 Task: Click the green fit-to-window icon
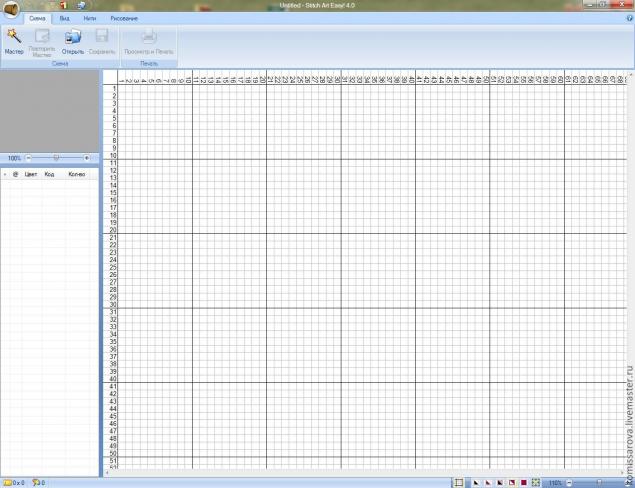536,482
